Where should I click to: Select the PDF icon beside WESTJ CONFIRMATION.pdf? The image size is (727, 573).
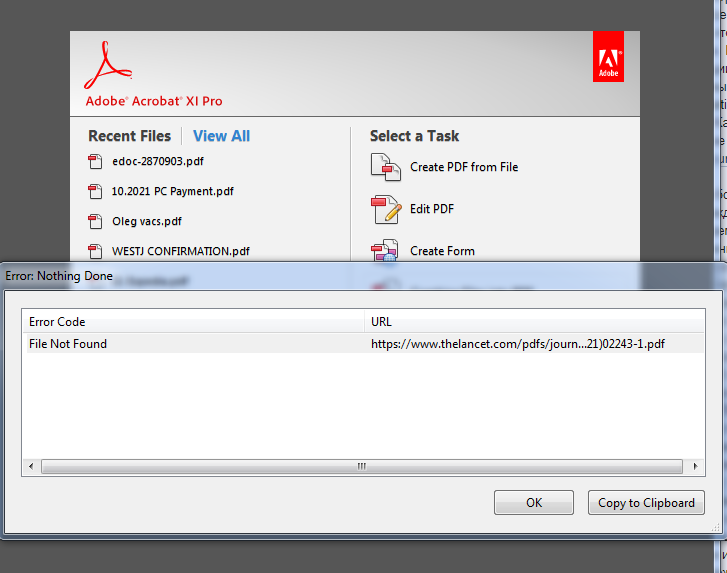point(95,251)
